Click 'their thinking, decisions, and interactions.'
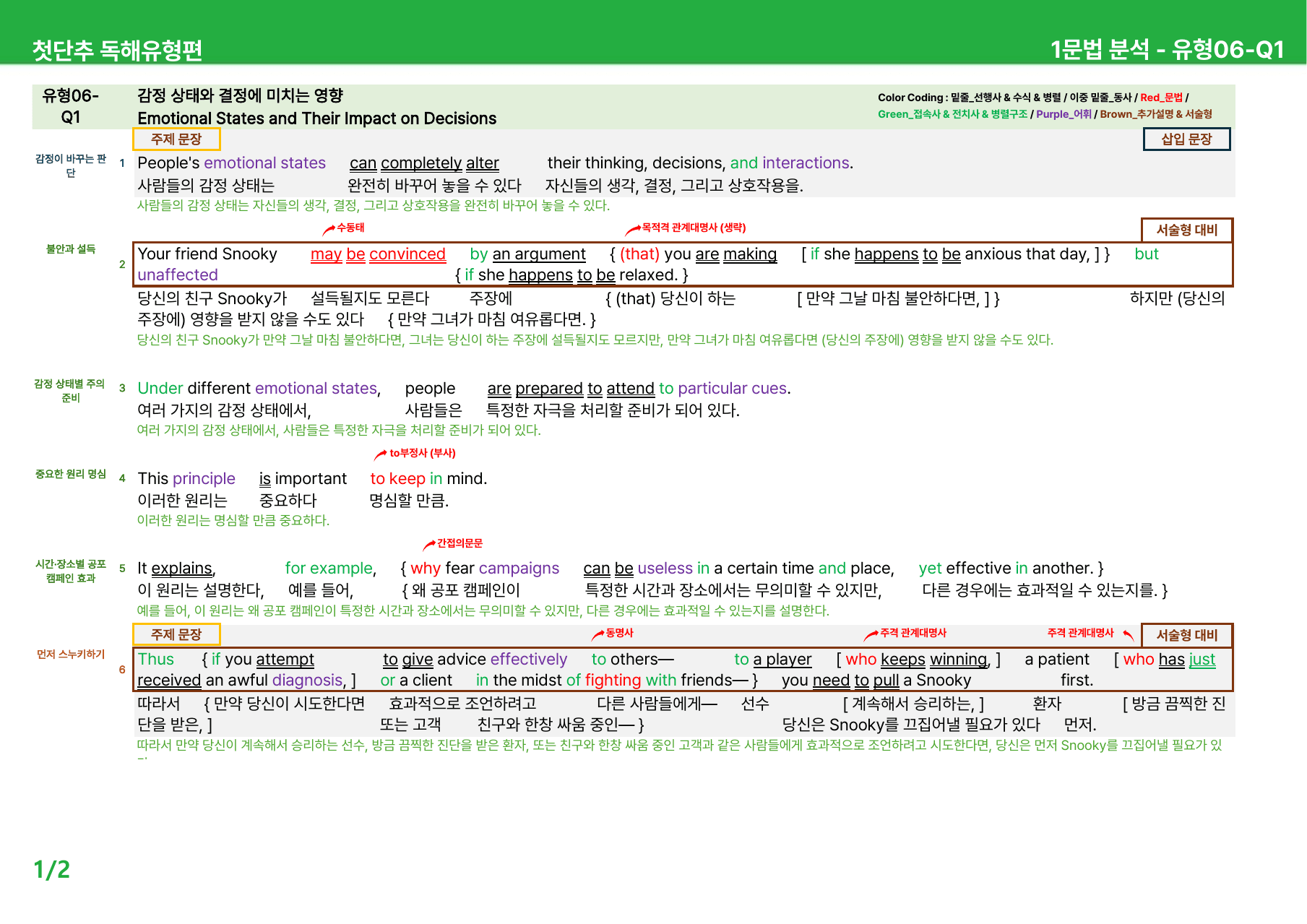This screenshot has width=1307, height=924. coord(700,163)
